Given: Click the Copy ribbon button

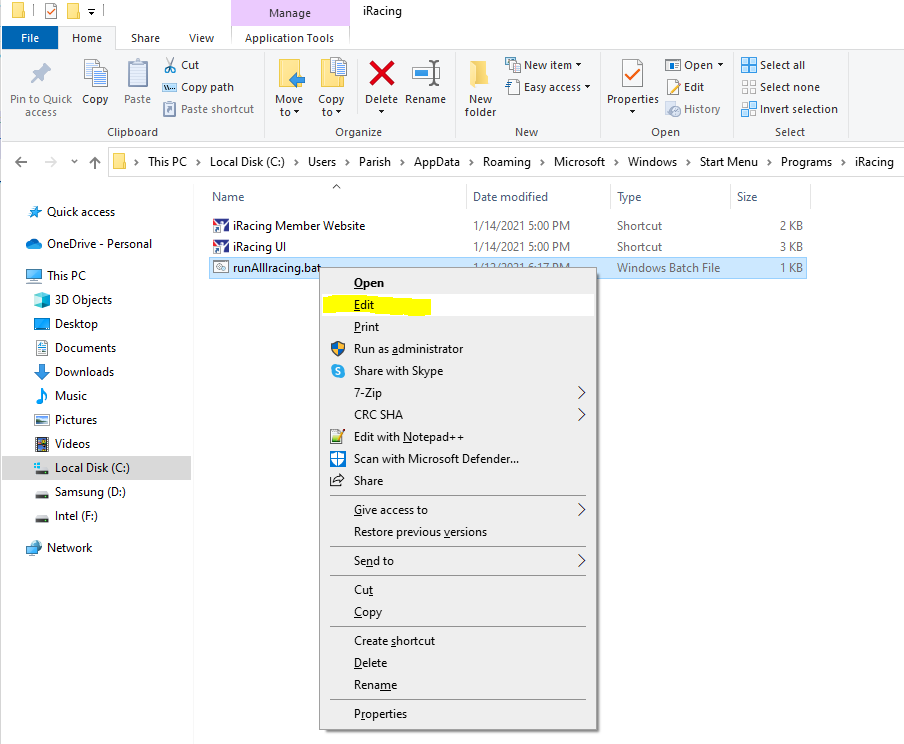Looking at the screenshot, I should coord(95,82).
